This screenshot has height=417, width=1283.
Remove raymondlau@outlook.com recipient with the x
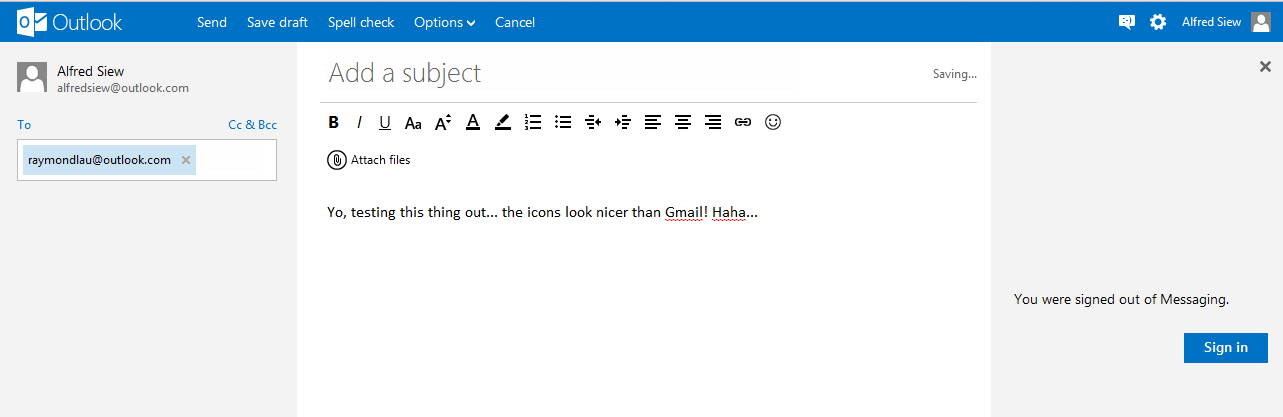[186, 160]
